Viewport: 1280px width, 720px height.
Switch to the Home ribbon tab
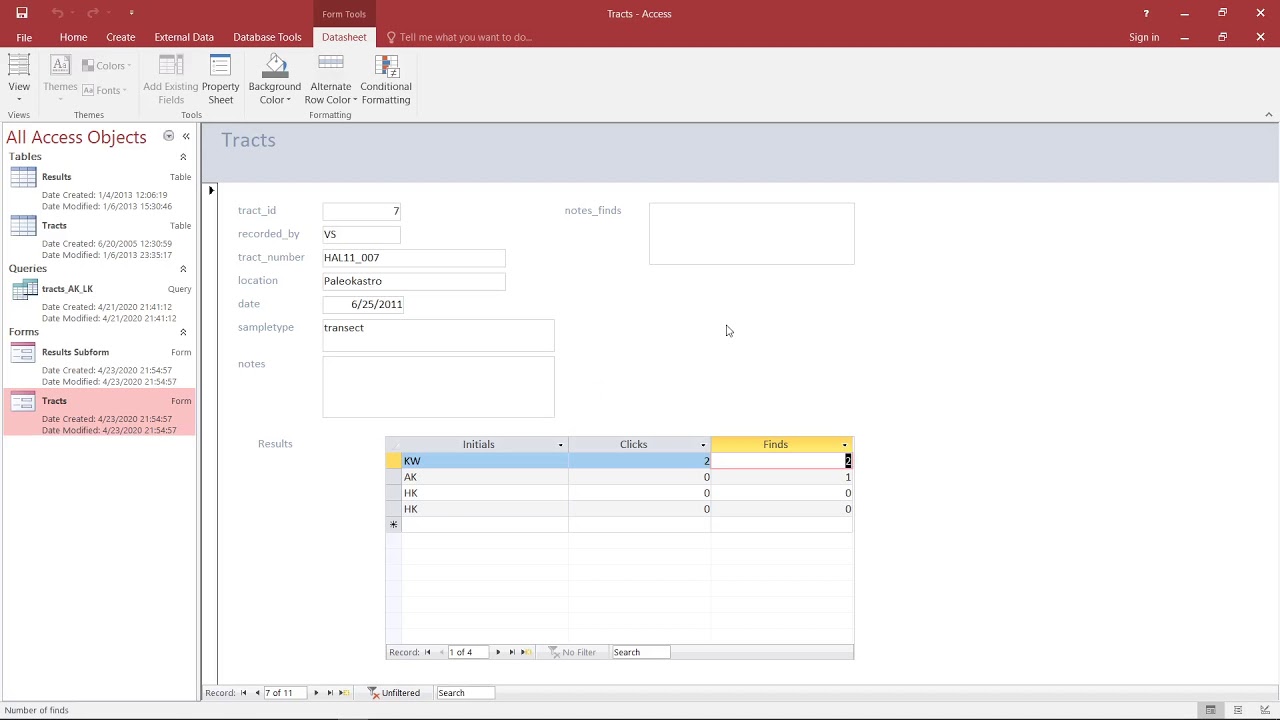(x=73, y=37)
